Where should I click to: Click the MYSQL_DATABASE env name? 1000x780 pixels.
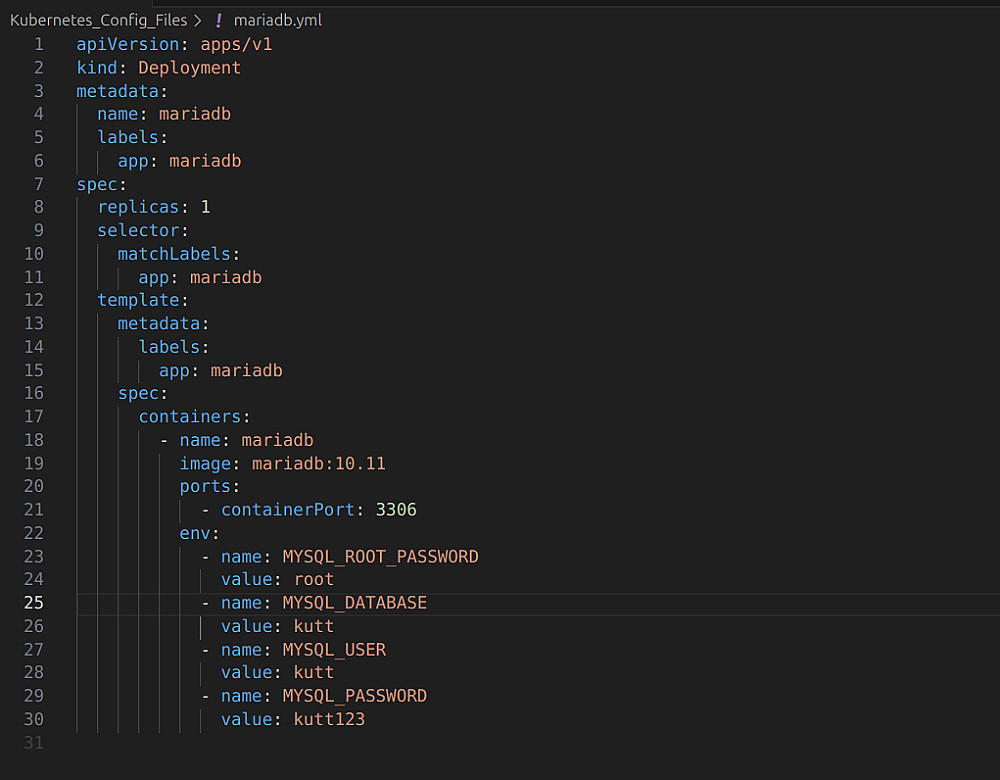[x=354, y=603]
